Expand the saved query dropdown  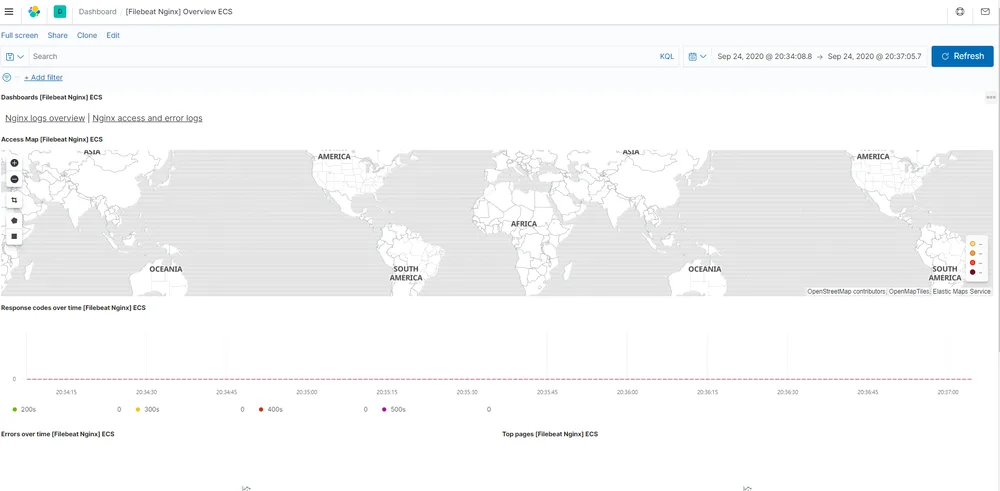point(15,56)
